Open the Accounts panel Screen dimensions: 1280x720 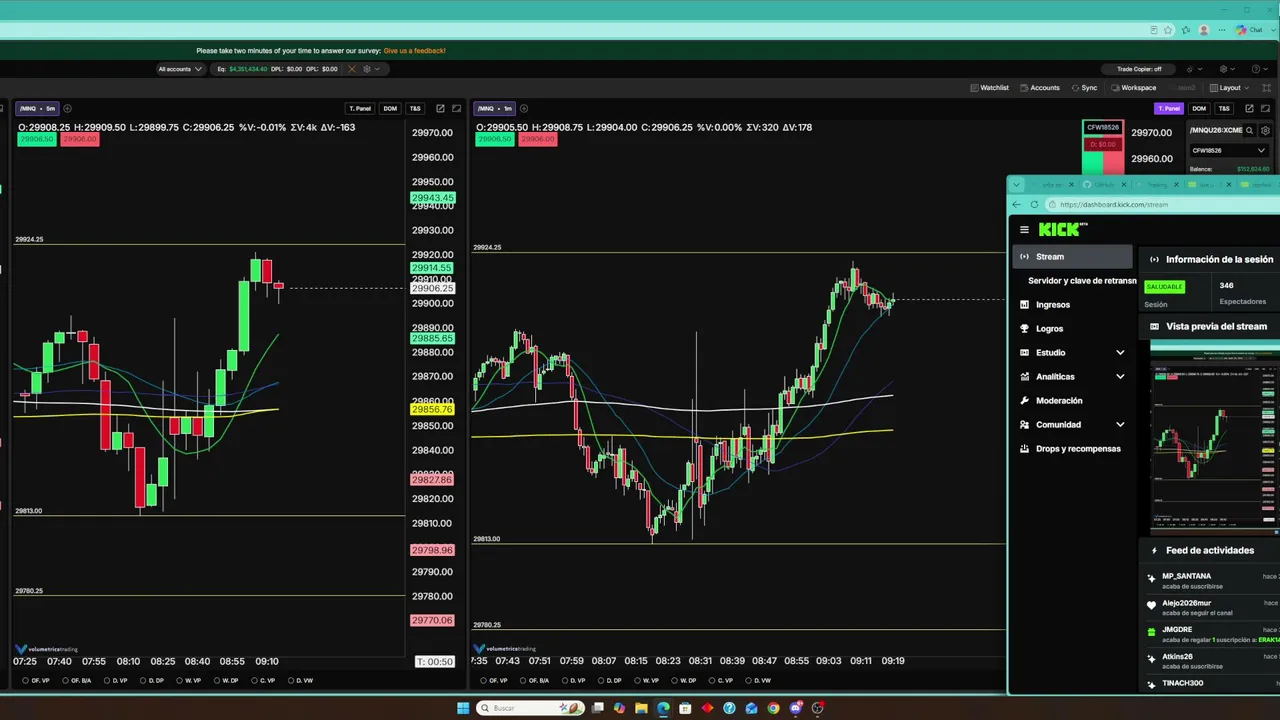pyautogui.click(x=1039, y=88)
